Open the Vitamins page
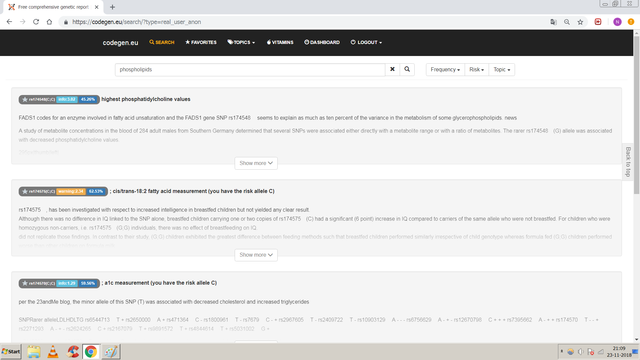The height and width of the screenshot is (360, 640). coord(280,42)
